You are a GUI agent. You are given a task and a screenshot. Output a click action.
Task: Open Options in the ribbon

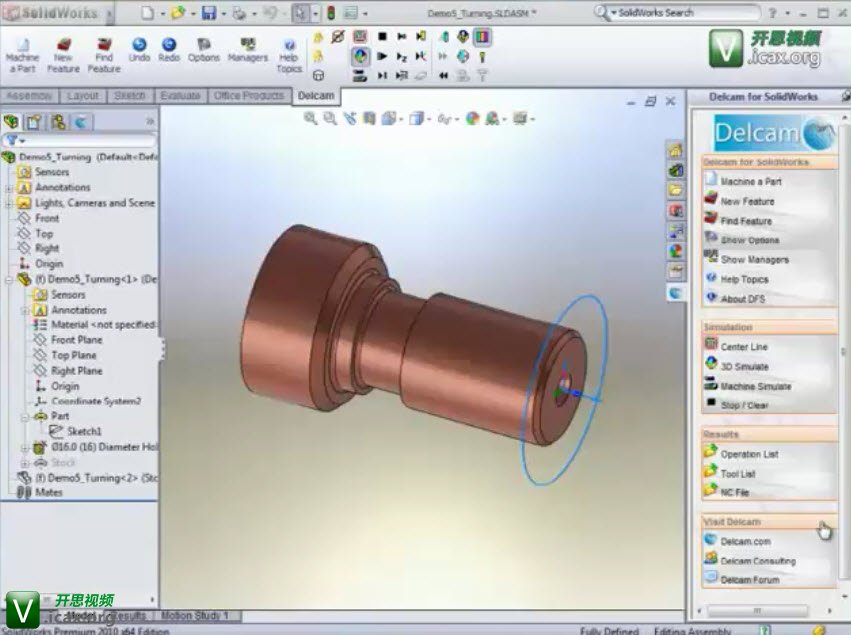[204, 49]
